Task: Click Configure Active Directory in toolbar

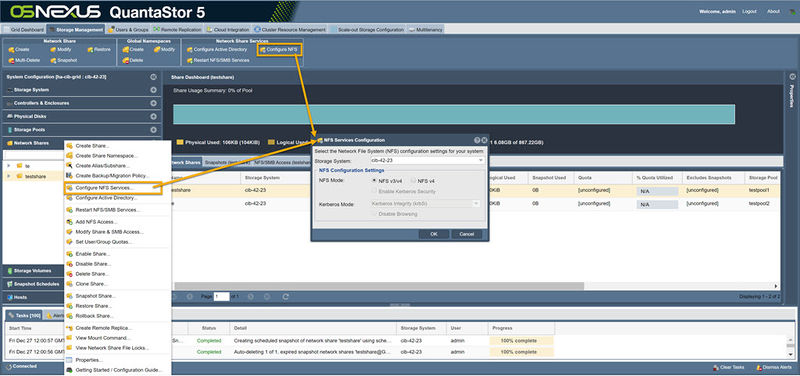Action: pyautogui.click(x=217, y=49)
